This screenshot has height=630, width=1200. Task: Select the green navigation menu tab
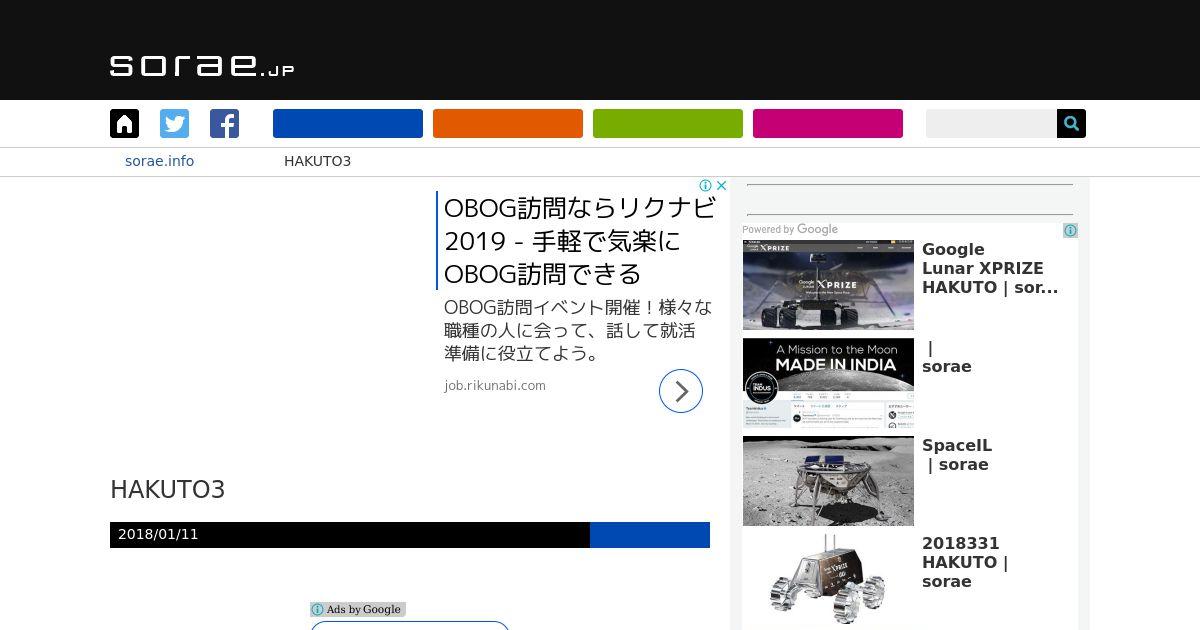tap(668, 124)
